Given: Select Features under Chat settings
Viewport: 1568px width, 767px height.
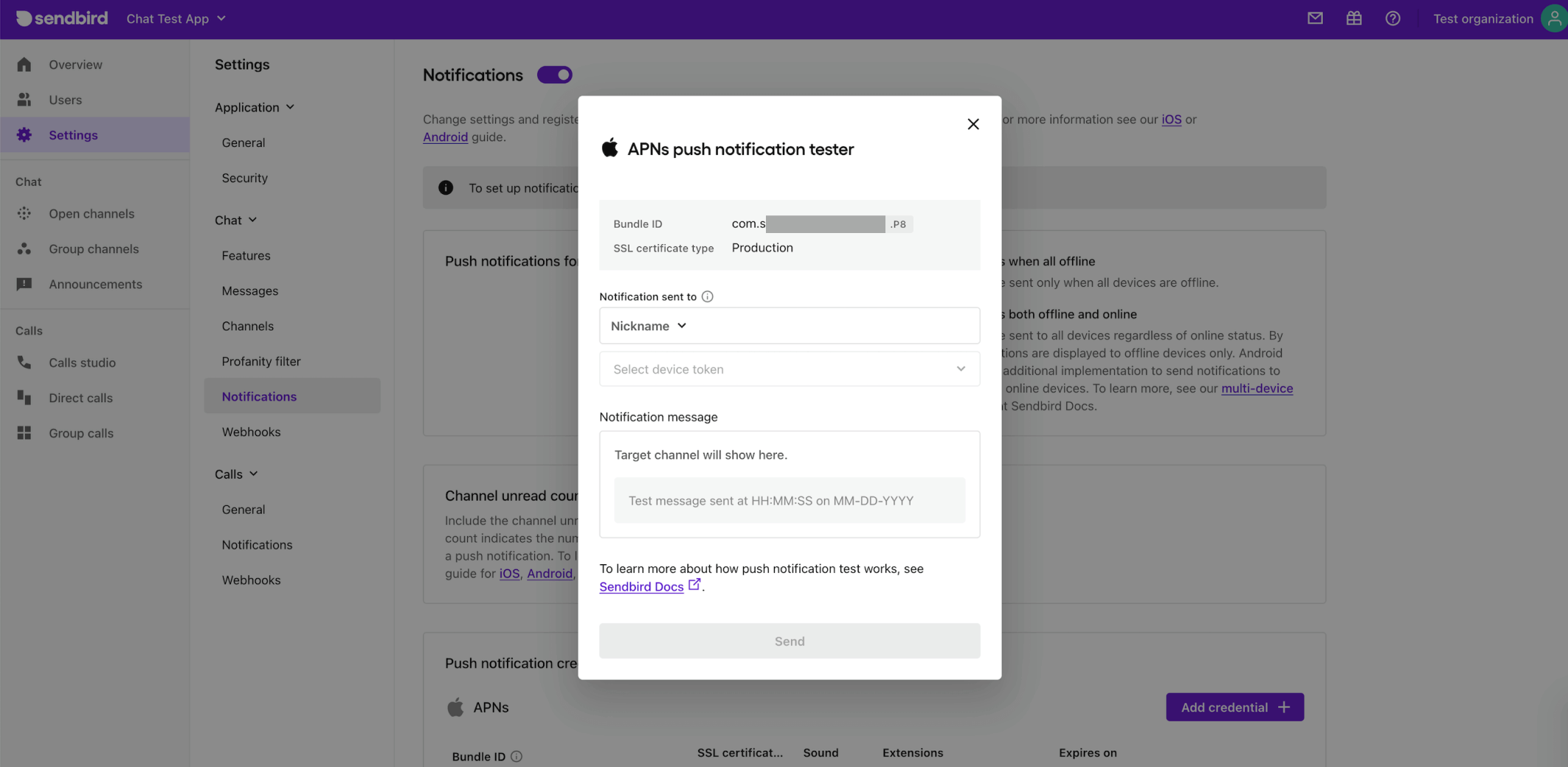Looking at the screenshot, I should (246, 255).
